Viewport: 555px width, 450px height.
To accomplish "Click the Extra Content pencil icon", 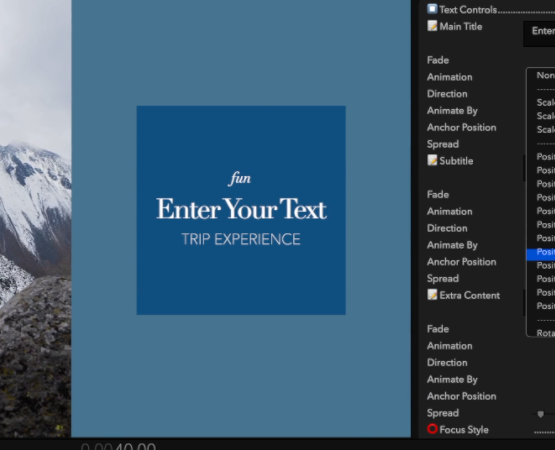I will (432, 295).
